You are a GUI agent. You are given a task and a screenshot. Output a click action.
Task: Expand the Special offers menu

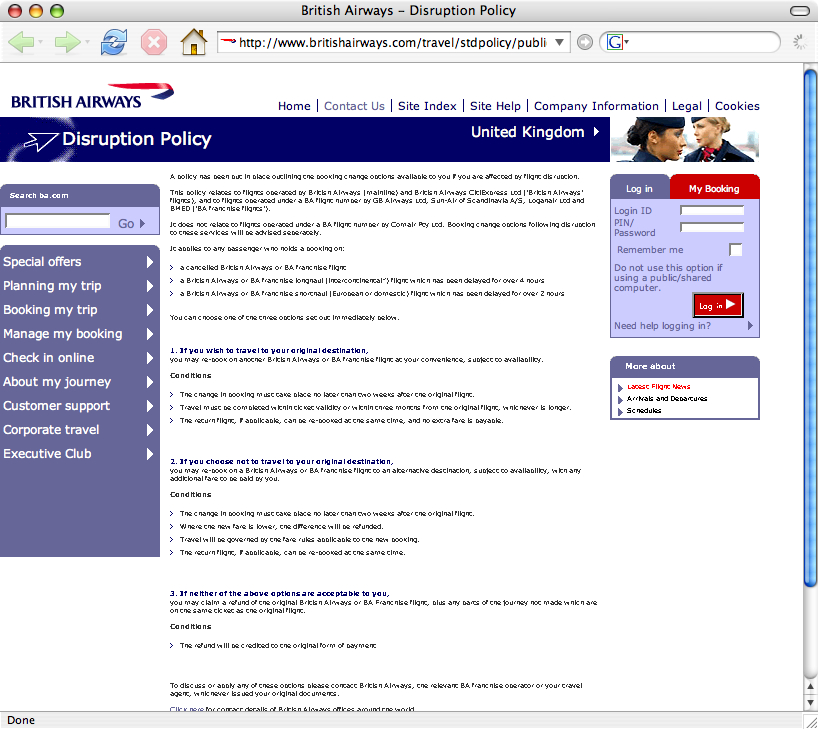coord(80,261)
